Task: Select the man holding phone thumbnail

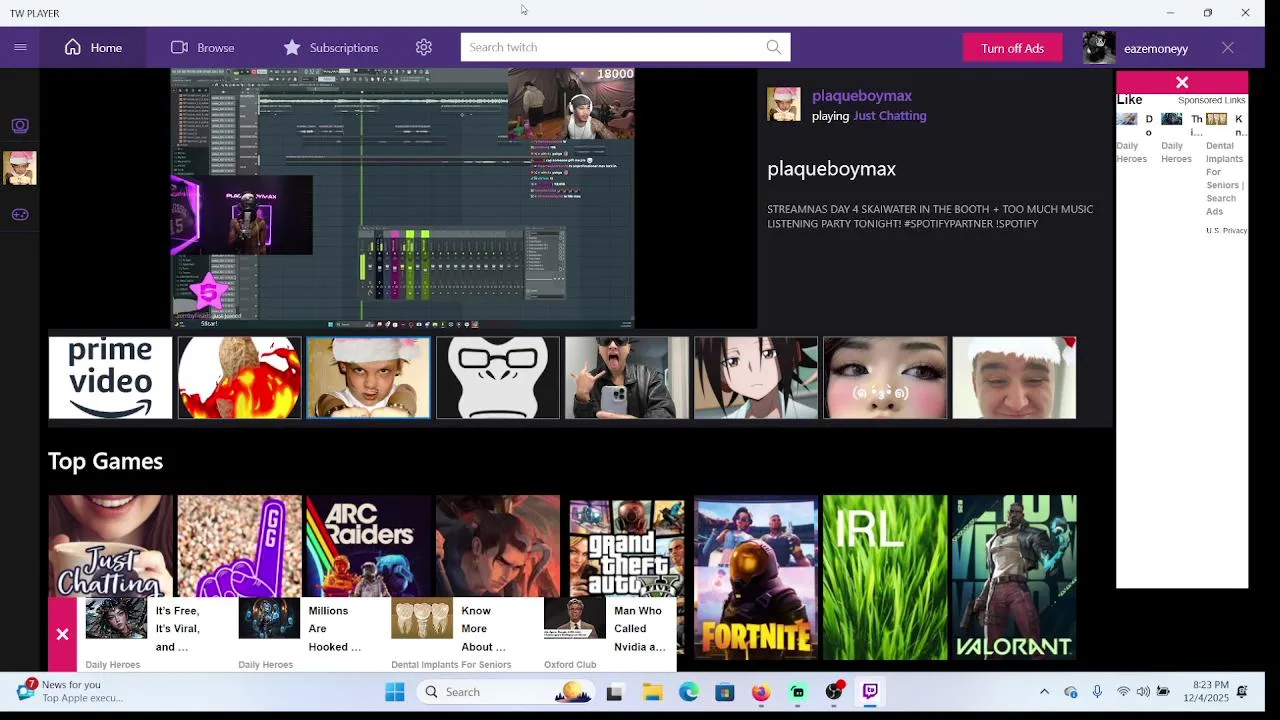Action: pos(627,378)
